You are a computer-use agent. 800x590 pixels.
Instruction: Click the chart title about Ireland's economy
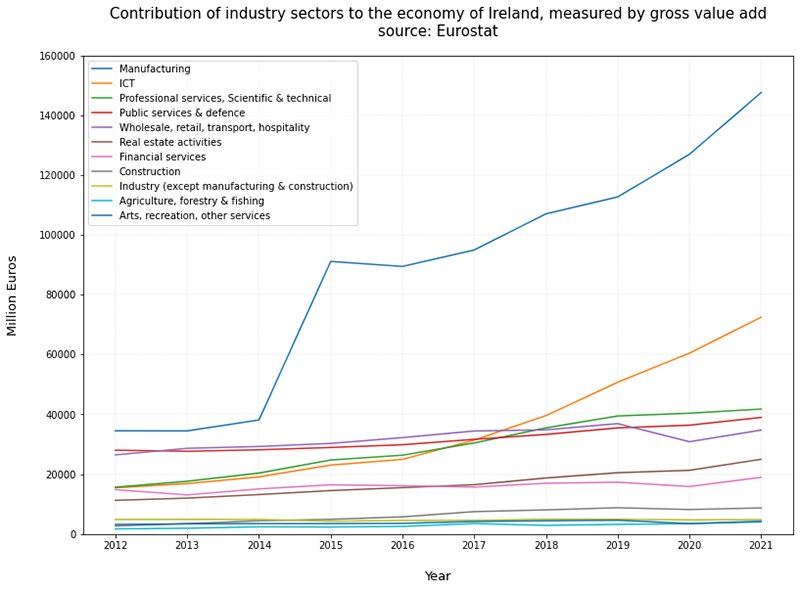pyautogui.click(x=437, y=14)
